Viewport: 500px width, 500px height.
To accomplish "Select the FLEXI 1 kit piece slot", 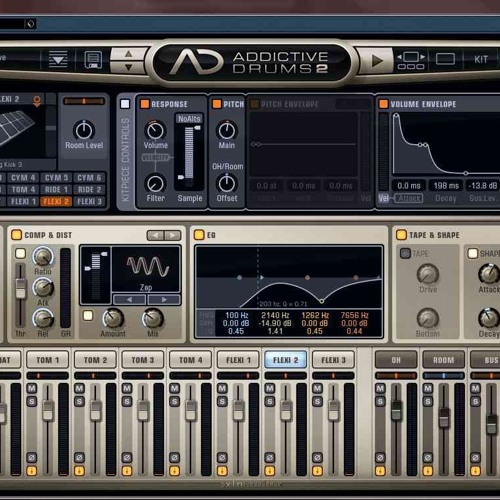I will [x=23, y=202].
